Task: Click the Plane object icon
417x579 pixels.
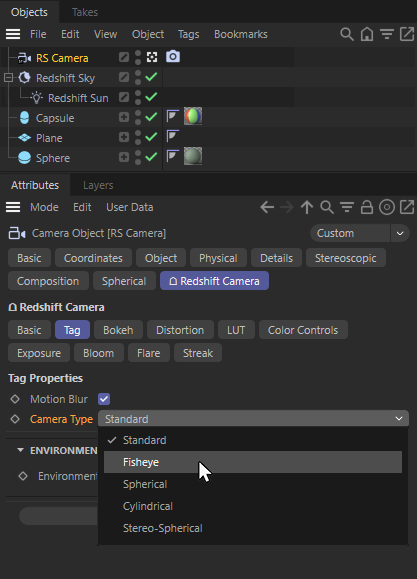Action: click(24, 138)
